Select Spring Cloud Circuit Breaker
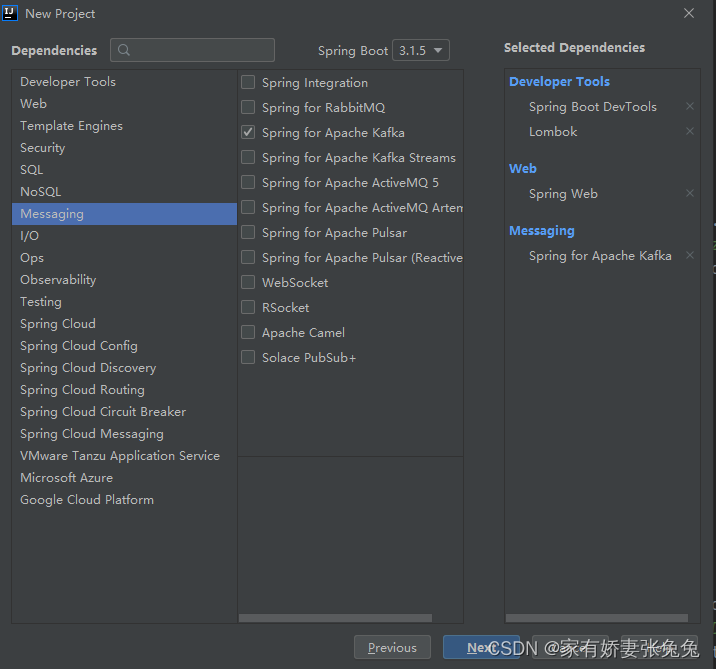The height and width of the screenshot is (669, 716). coord(124,411)
